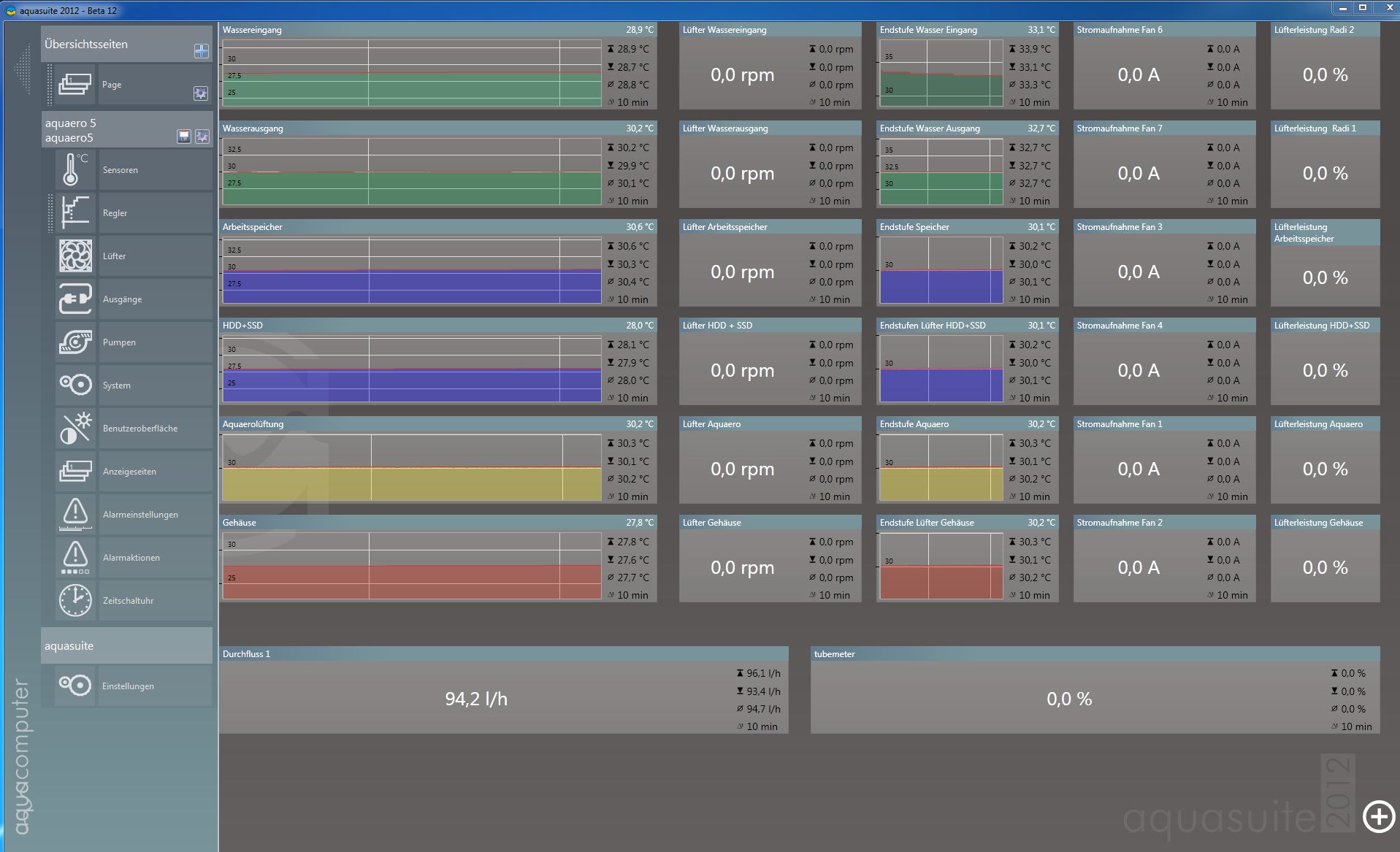The height and width of the screenshot is (852, 1400).
Task: Select the Stromaufnahme Fan 3 title
Action: [x=1120, y=227]
